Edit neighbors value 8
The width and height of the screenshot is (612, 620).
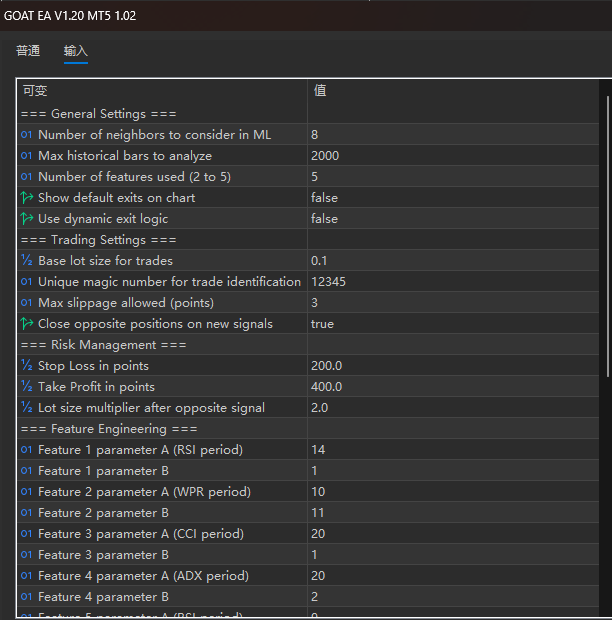(x=453, y=135)
